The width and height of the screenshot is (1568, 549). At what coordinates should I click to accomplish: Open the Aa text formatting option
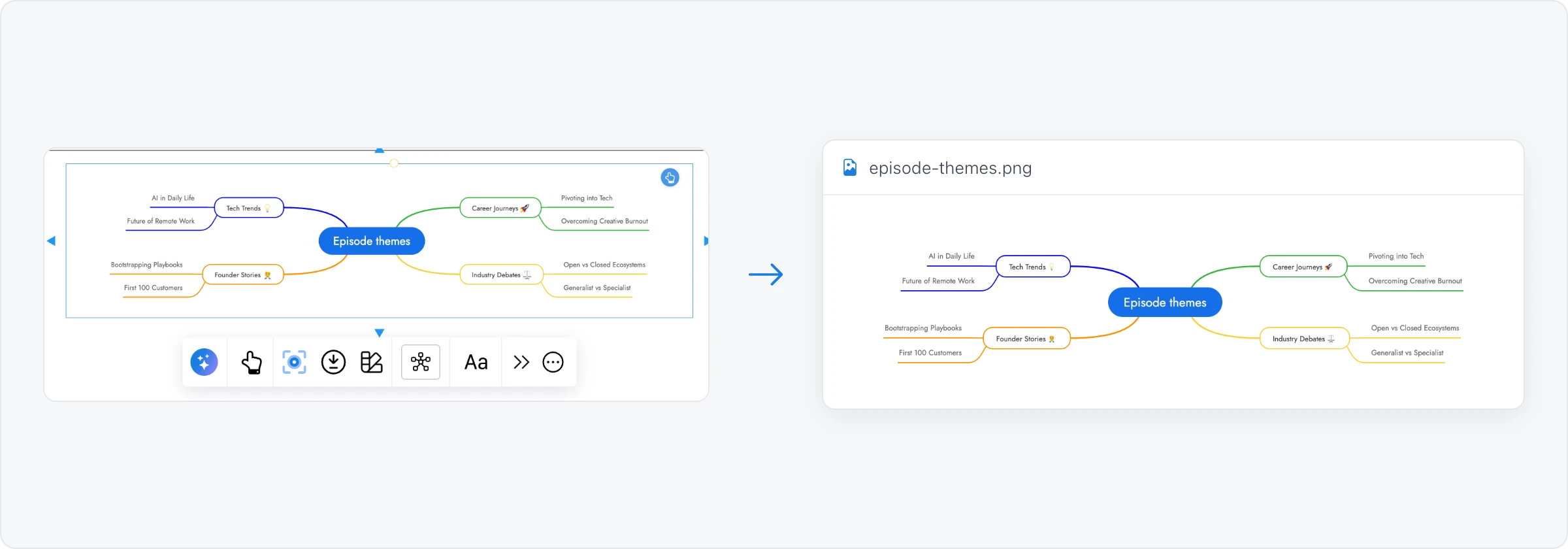476,362
